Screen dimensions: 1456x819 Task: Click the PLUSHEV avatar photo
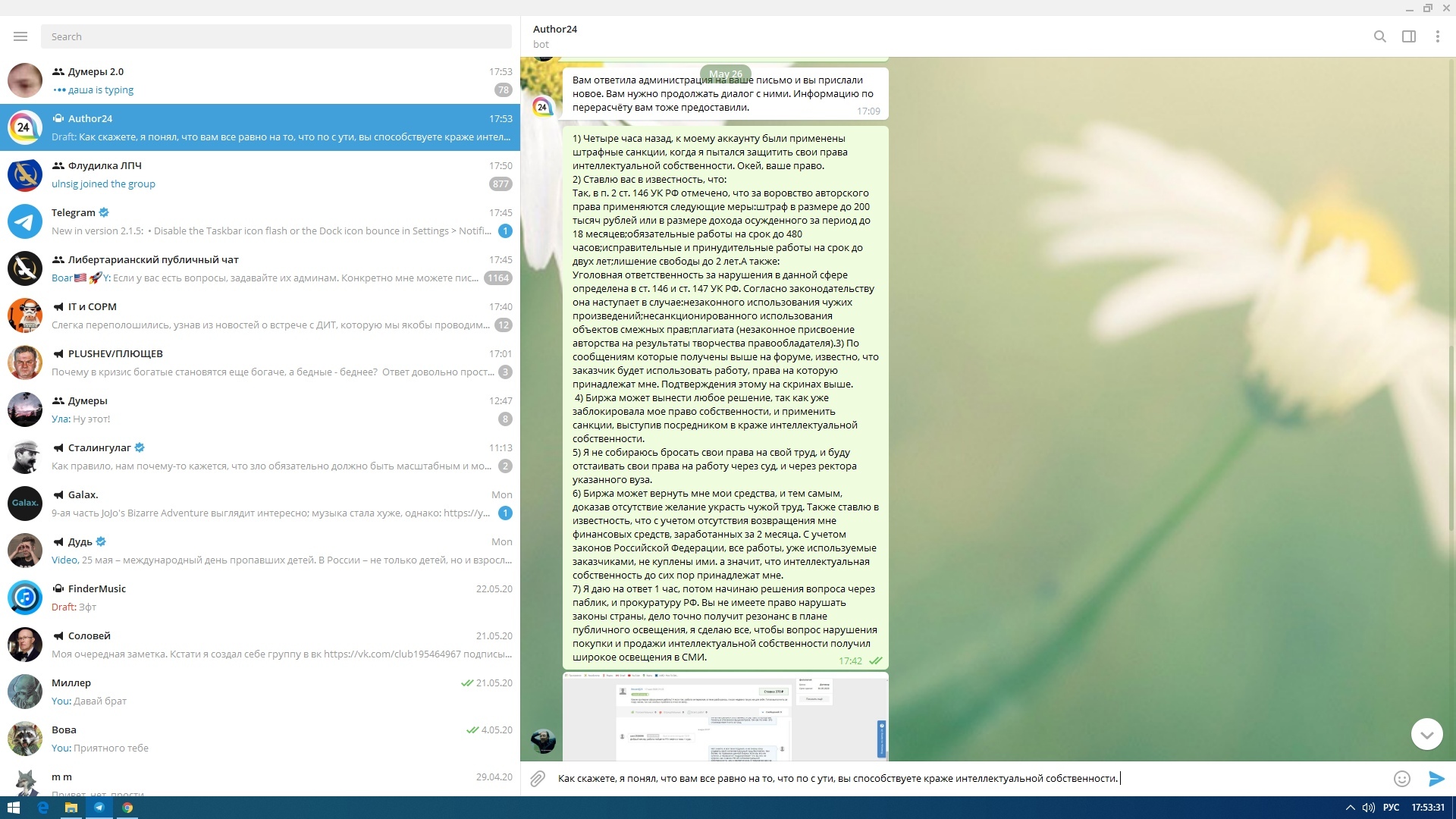pos(25,362)
